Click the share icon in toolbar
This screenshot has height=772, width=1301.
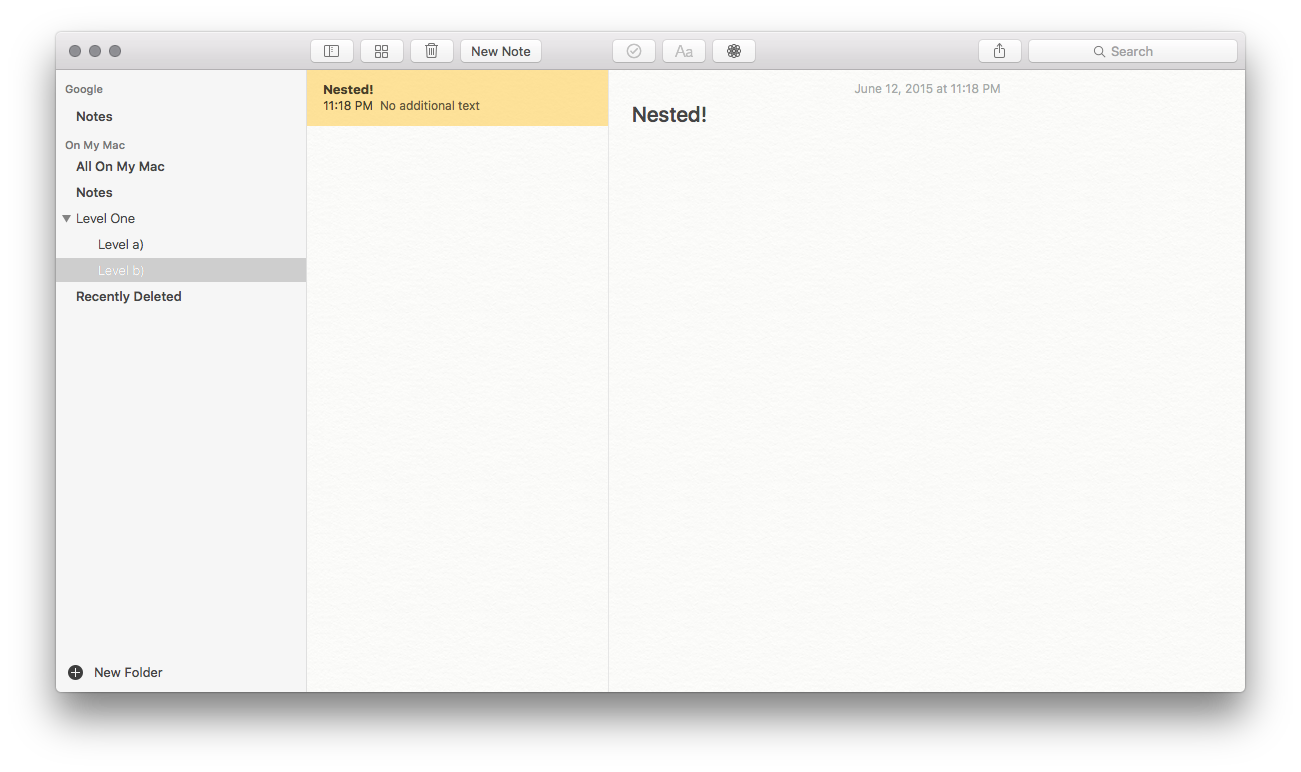point(999,51)
